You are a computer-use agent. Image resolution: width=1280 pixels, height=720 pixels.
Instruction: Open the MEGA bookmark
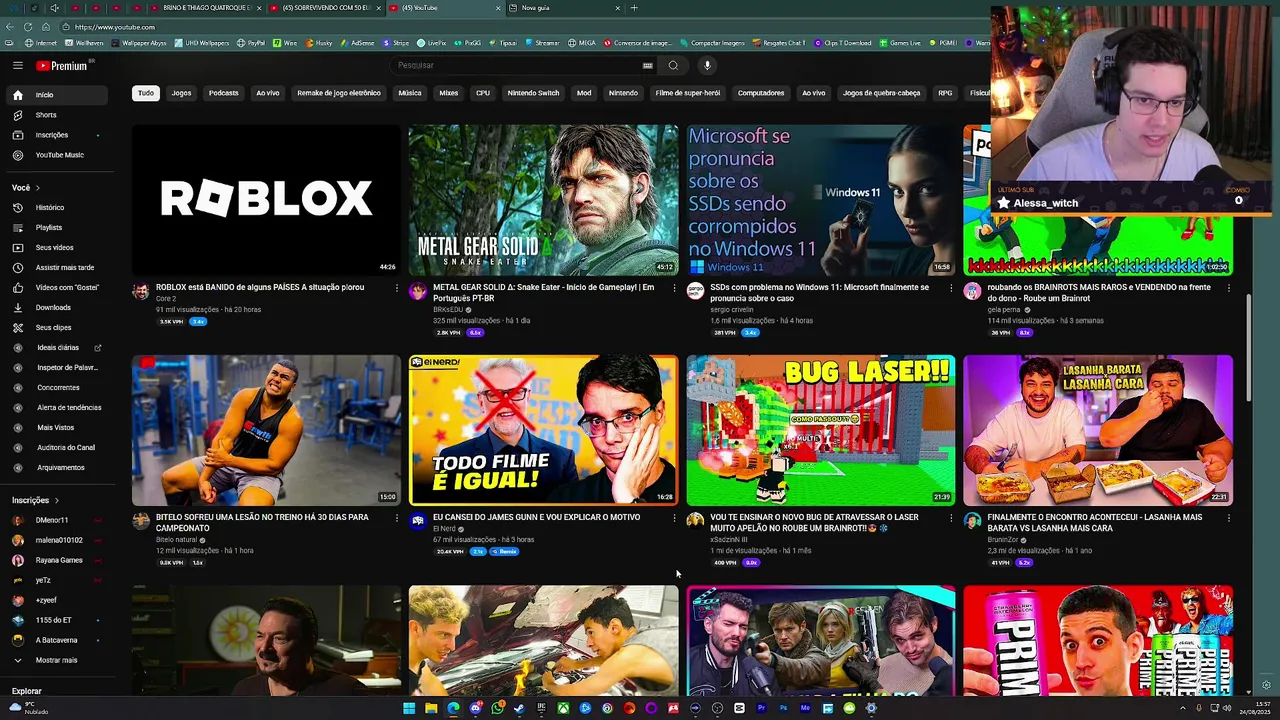[581, 43]
